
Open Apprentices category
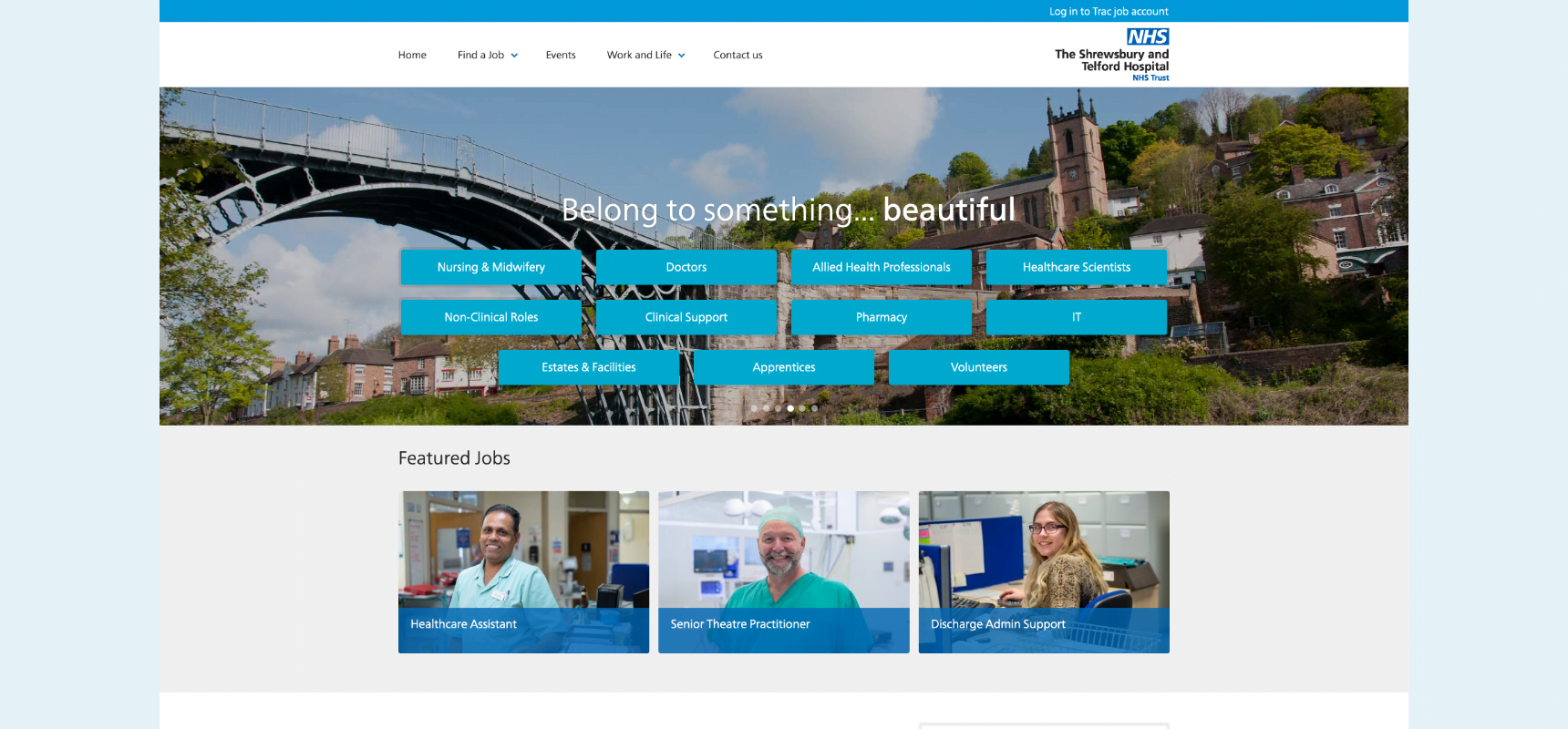click(x=784, y=367)
